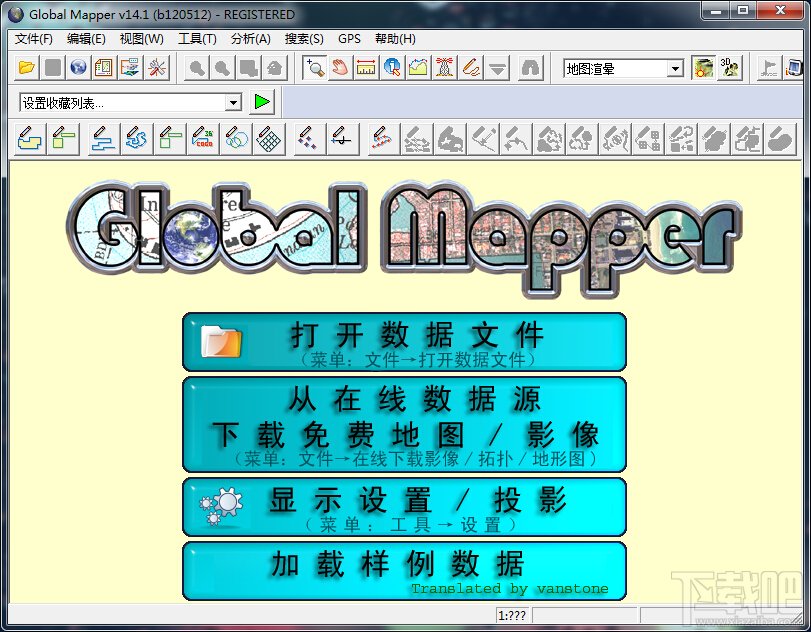Click the Global Mapper logo image

[x=404, y=238]
